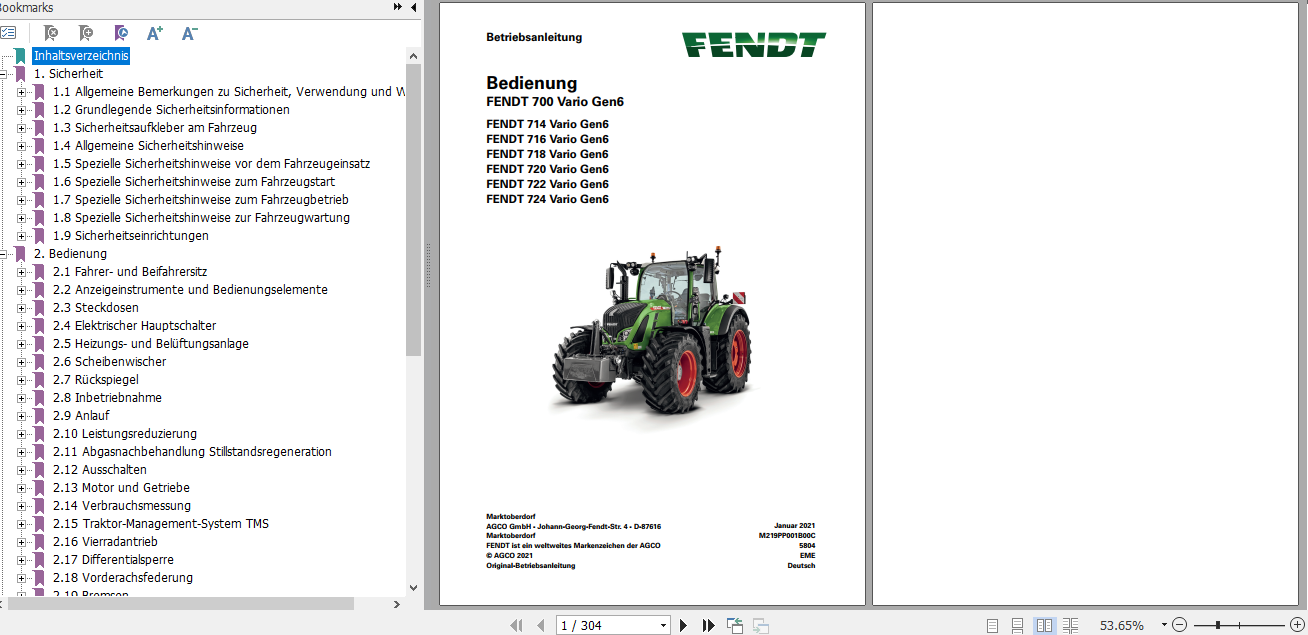
Task: Click the bookmarks vertical scrollbar thumb
Action: pyautogui.click(x=414, y=209)
